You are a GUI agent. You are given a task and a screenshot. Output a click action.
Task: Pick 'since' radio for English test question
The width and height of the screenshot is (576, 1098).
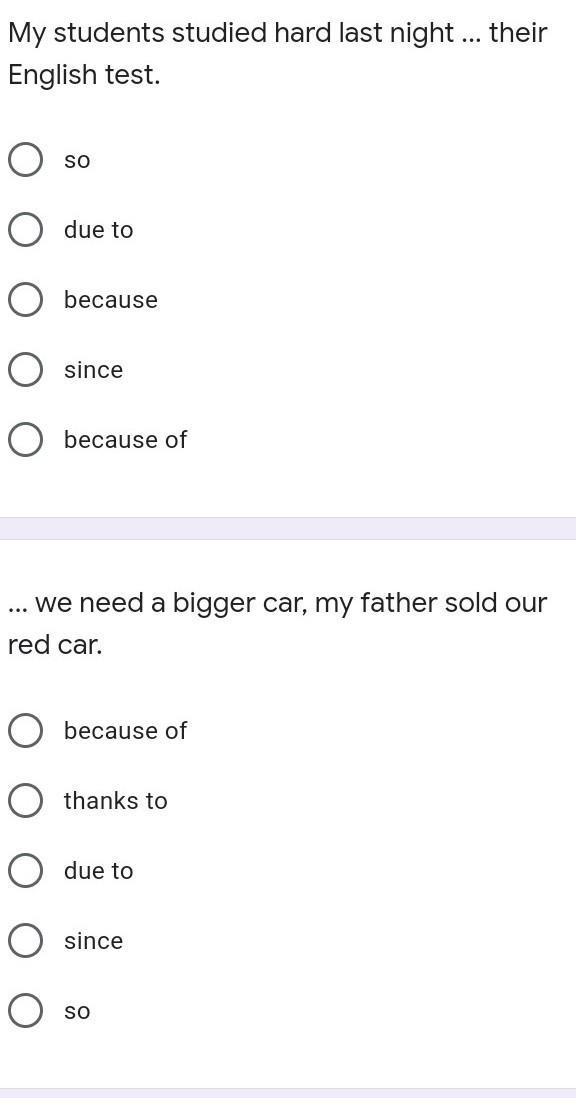tap(25, 370)
